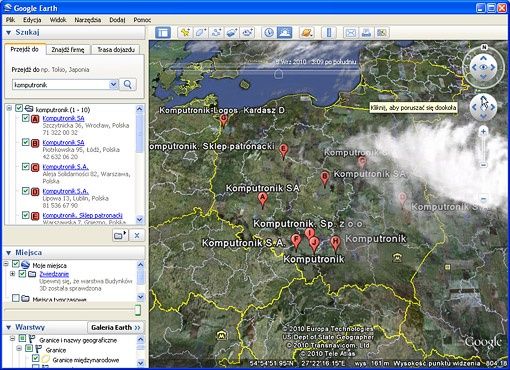Switch to Znajdź firmę tab

68,50
